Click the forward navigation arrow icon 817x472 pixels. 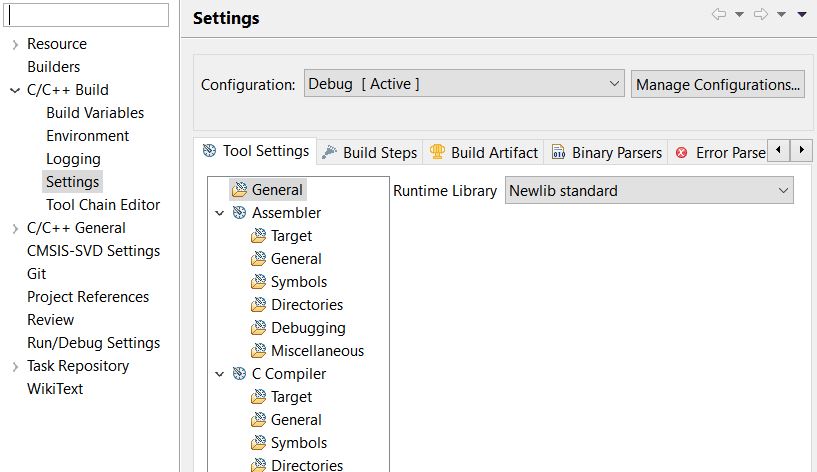pyautogui.click(x=760, y=14)
